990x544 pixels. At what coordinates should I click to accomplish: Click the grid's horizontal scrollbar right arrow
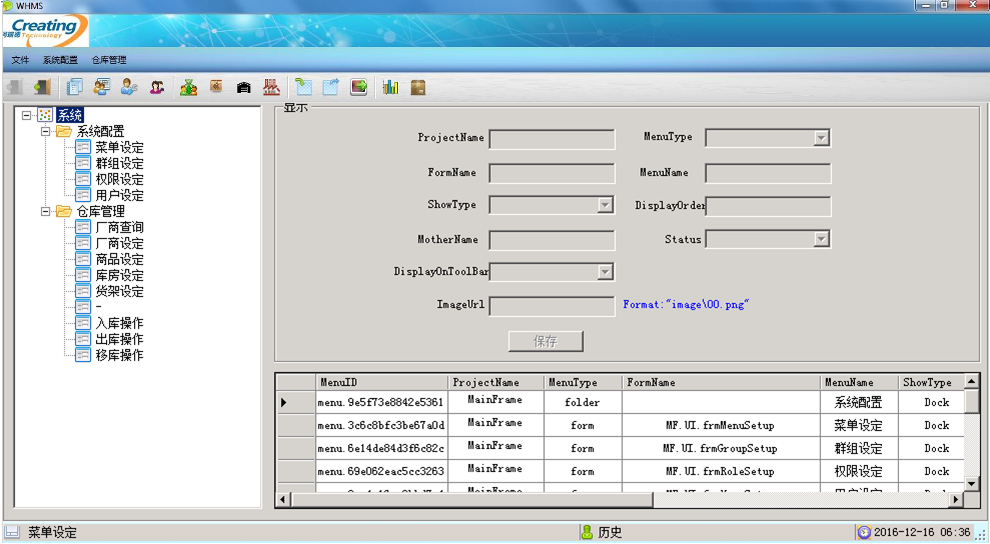pos(956,499)
